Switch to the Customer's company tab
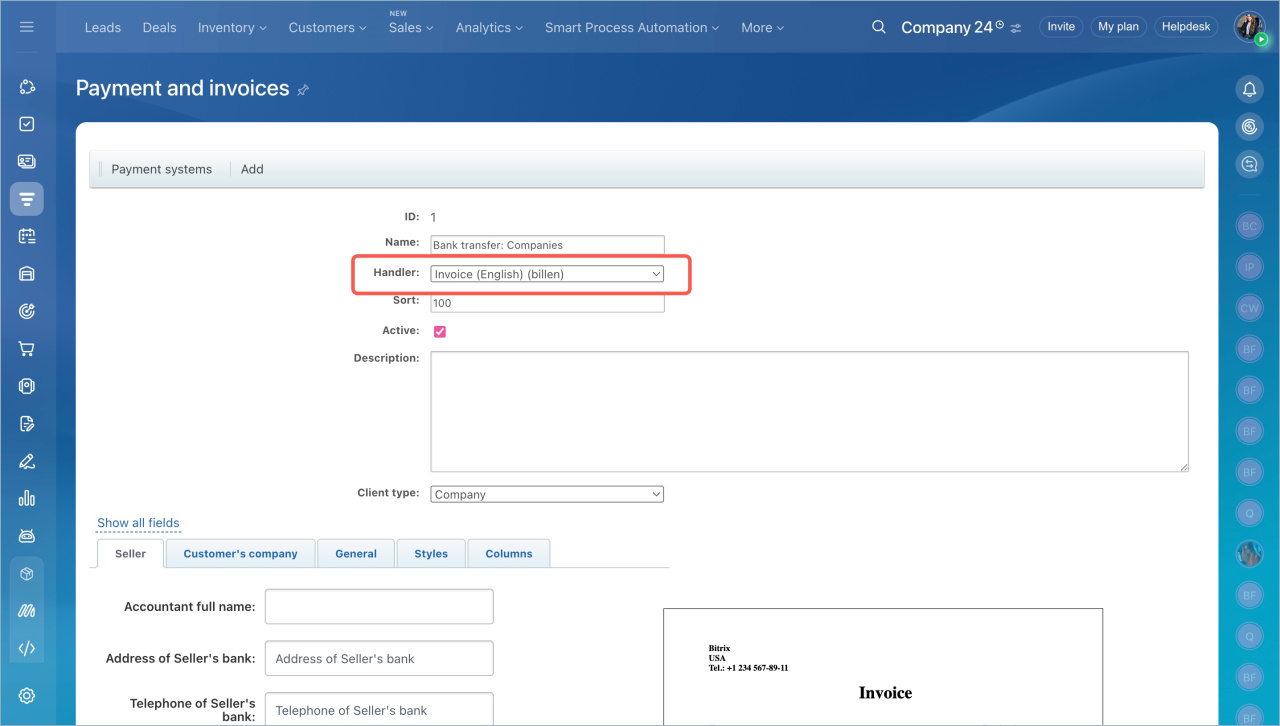Viewport: 1280px width, 726px height. [x=240, y=554]
